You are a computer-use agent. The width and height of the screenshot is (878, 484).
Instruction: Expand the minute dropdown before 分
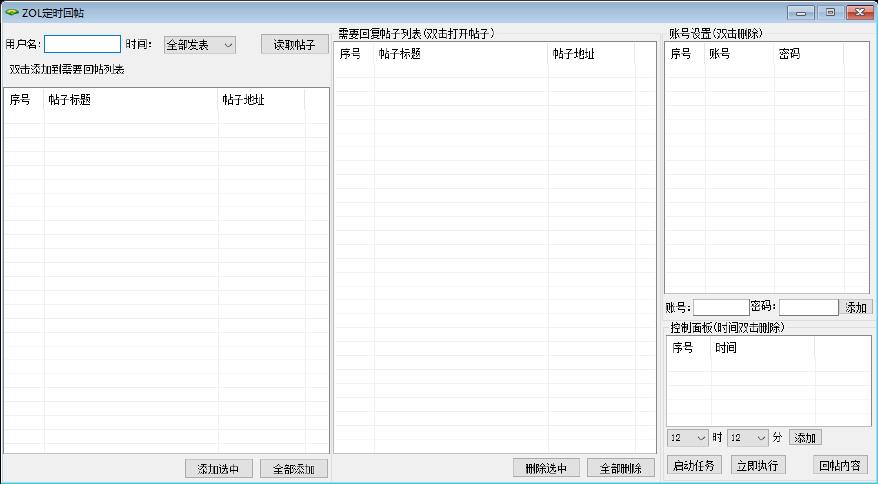pyautogui.click(x=748, y=438)
